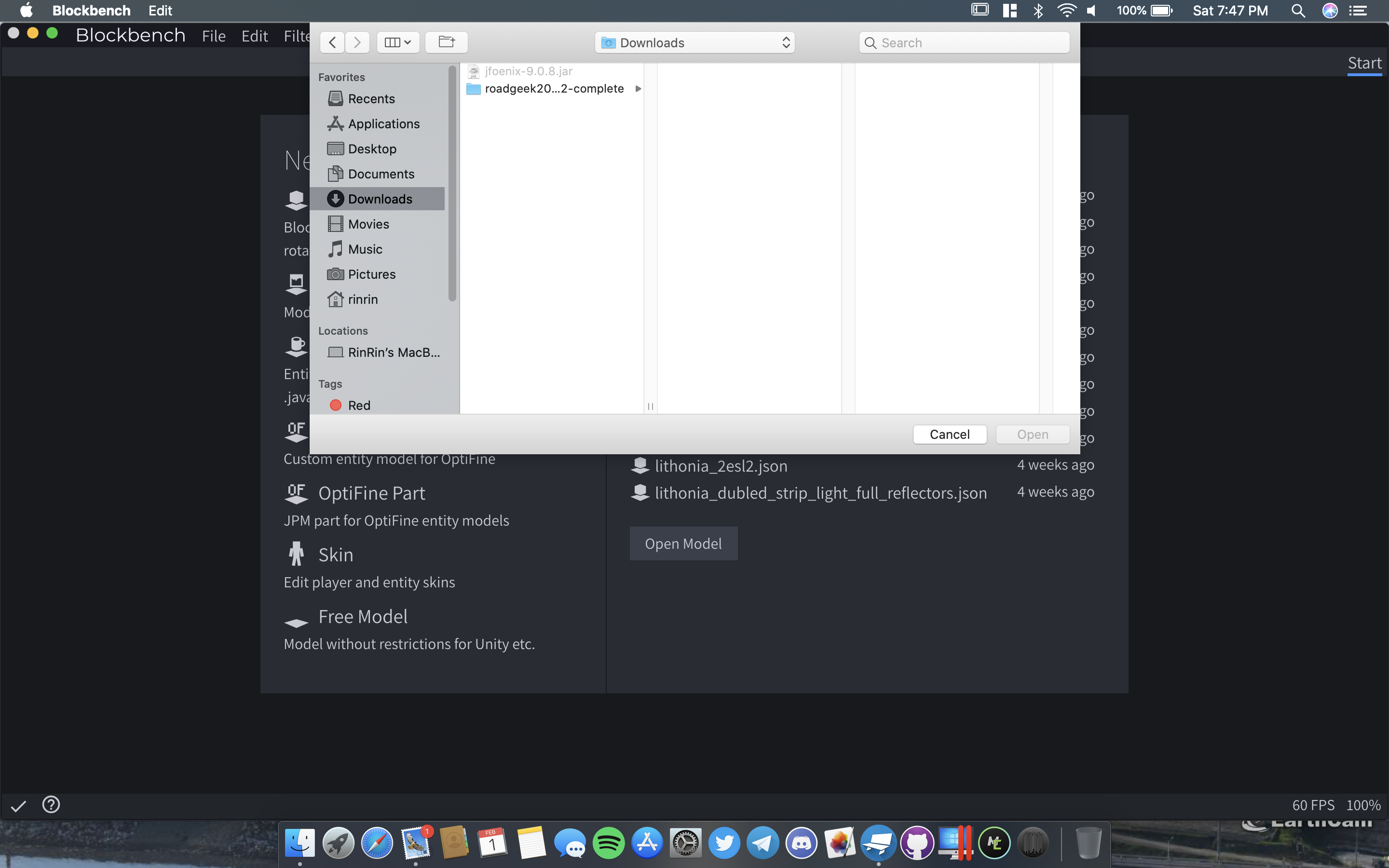Click the OptiFine Entity OF icon
This screenshot has height=868, width=1389.
pos(296,431)
